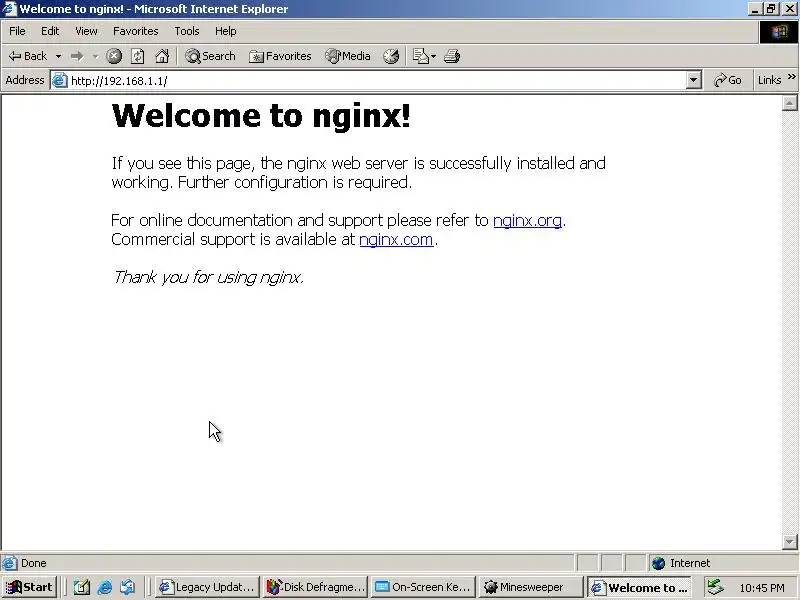Refresh the page with the Refresh icon
The height and width of the screenshot is (600, 800).
(138, 56)
